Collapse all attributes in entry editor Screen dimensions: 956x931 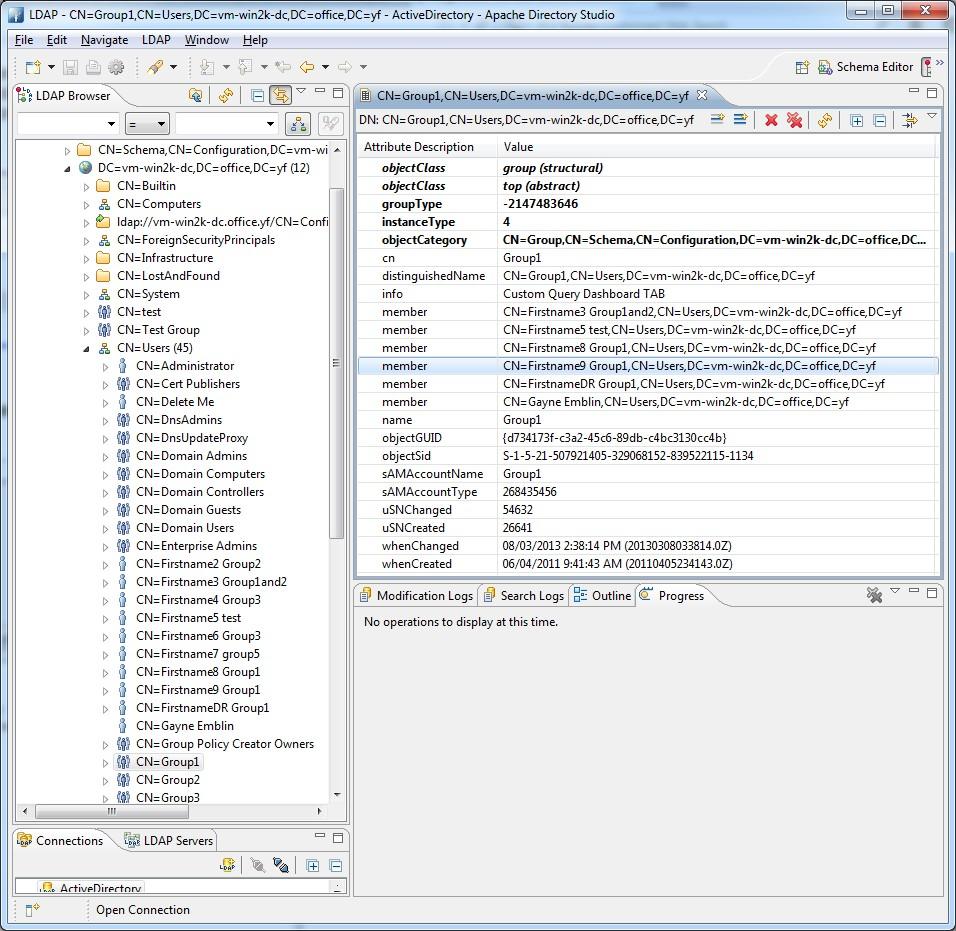tap(880, 120)
